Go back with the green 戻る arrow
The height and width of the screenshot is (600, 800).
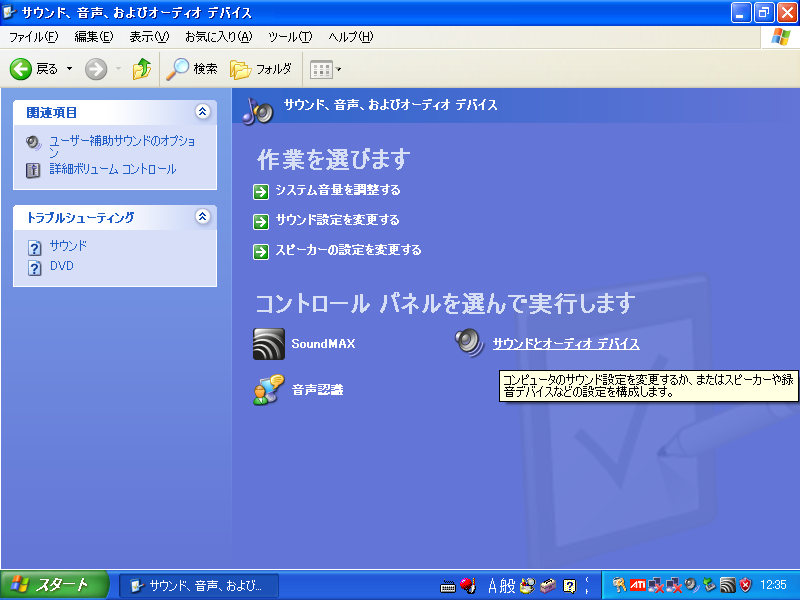[21, 69]
